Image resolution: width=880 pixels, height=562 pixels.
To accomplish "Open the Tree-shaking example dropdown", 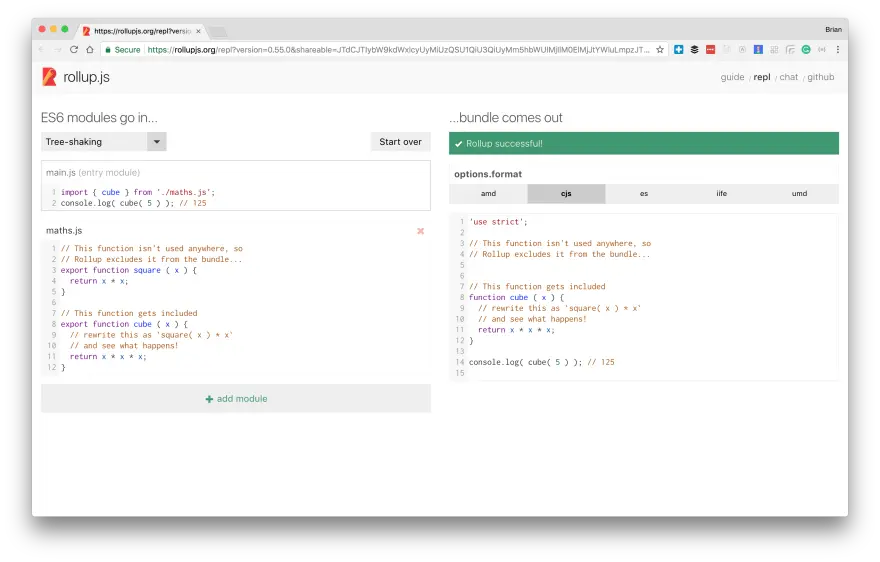I will 104,142.
